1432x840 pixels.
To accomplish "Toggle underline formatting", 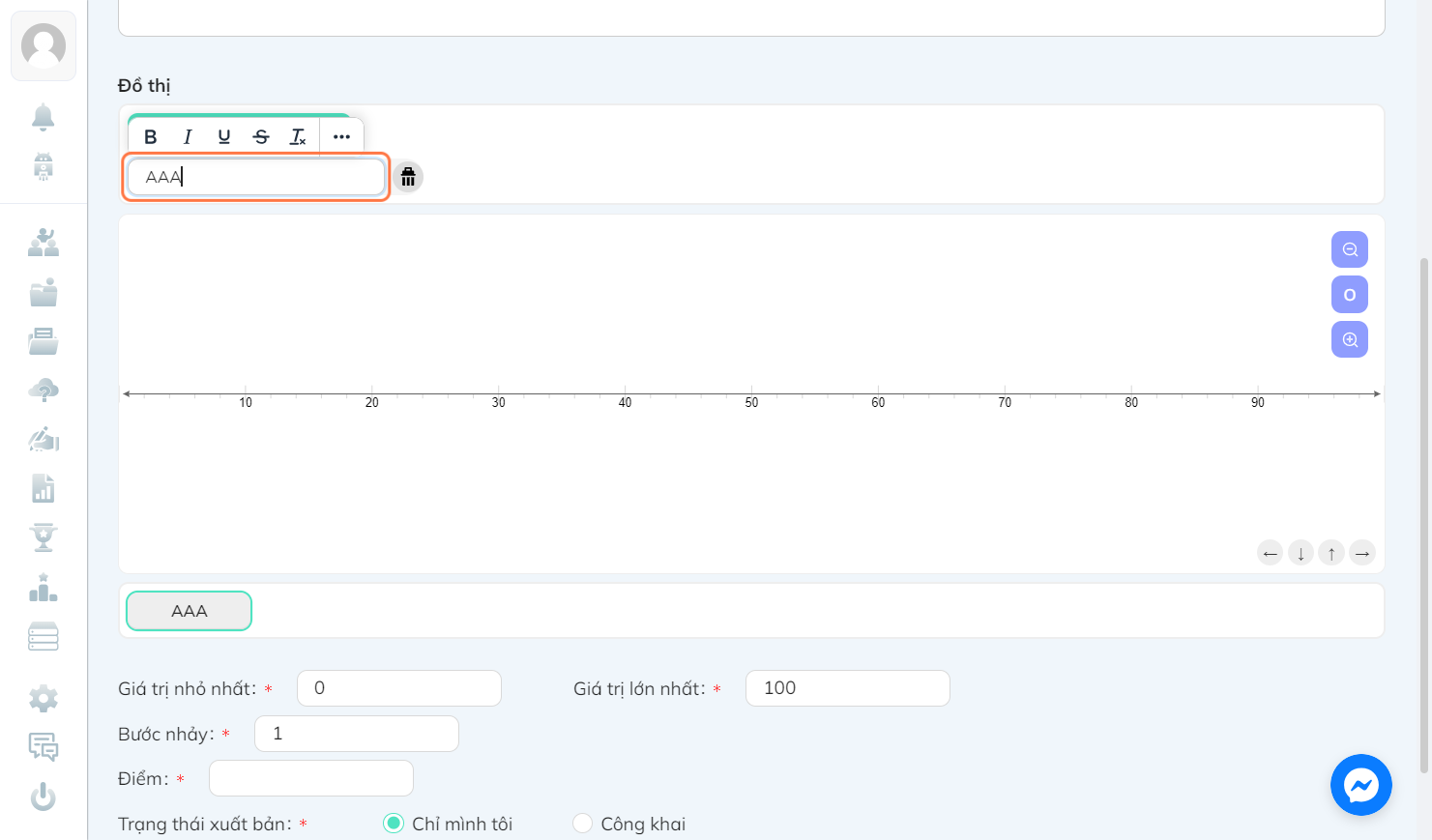I will tap(224, 137).
